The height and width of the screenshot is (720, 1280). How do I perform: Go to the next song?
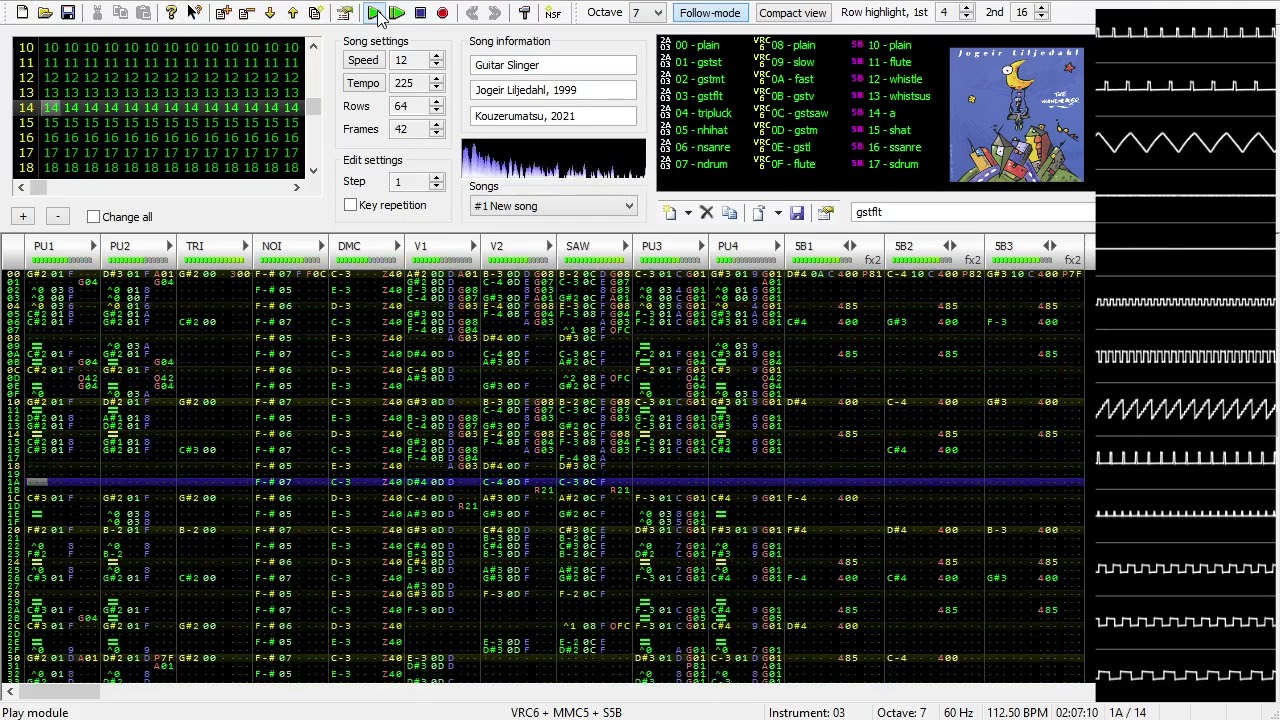[x=495, y=13]
